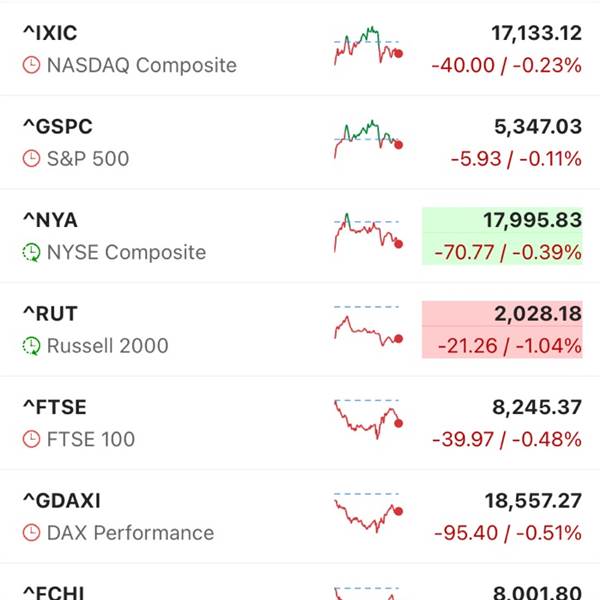Tap the green-highlighted 17,995.83 price box

[502, 236]
